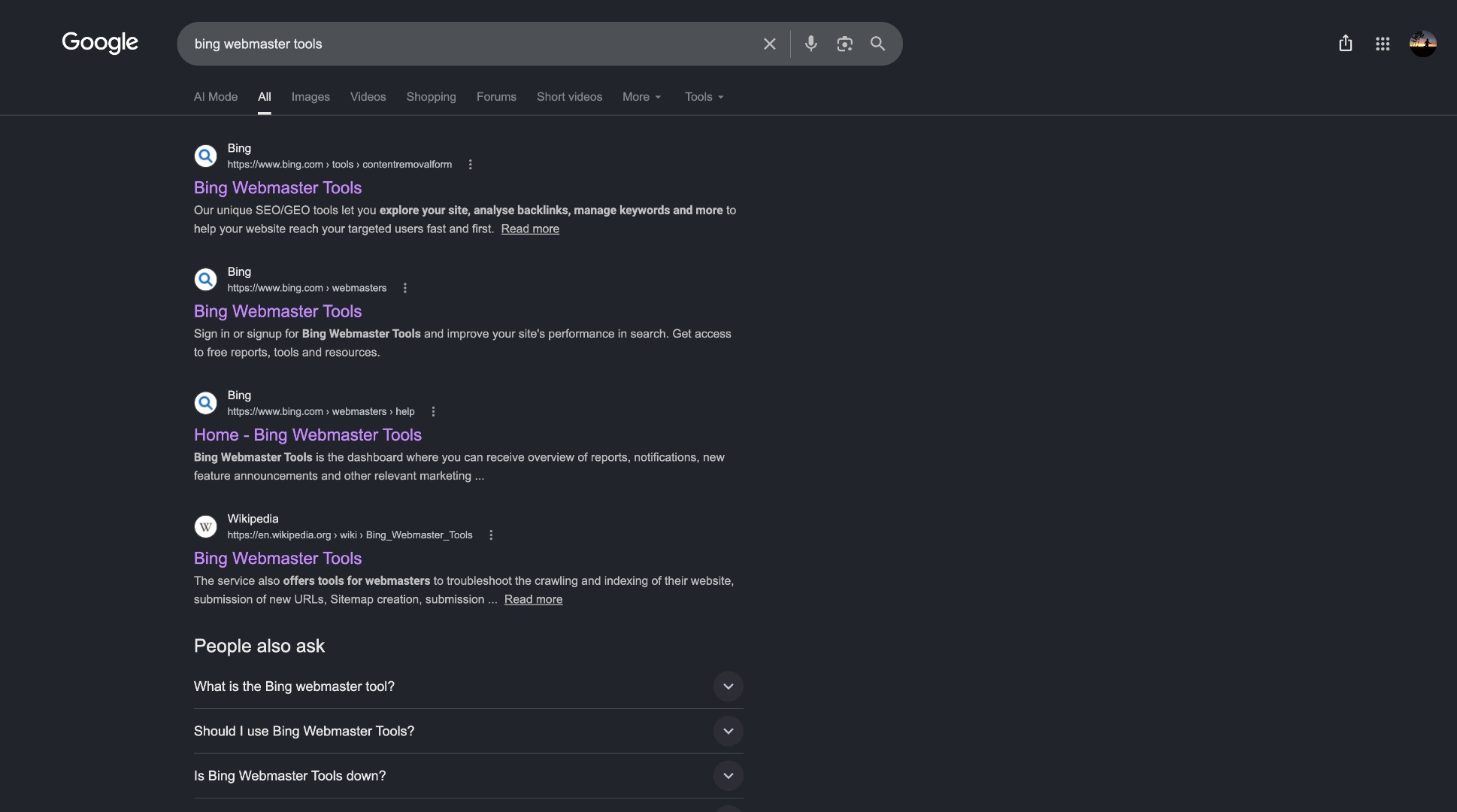Viewport: 1457px width, 812px height.
Task: Click the share icon in the header
Action: tap(1345, 44)
